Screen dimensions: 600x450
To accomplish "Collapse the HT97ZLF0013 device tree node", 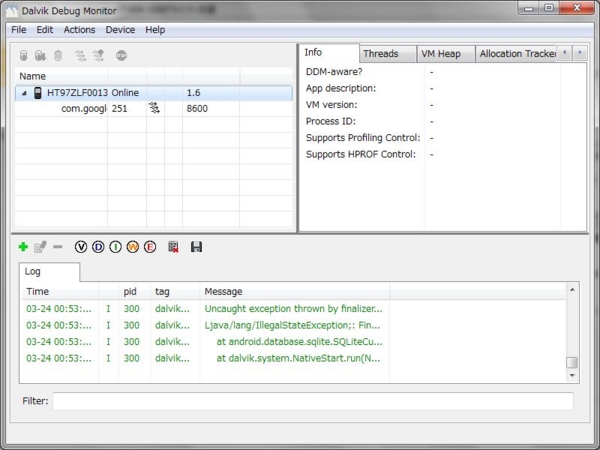I will point(24,93).
